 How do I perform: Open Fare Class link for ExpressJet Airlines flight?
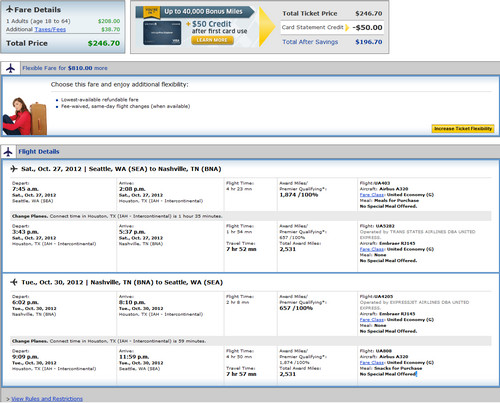[372, 320]
